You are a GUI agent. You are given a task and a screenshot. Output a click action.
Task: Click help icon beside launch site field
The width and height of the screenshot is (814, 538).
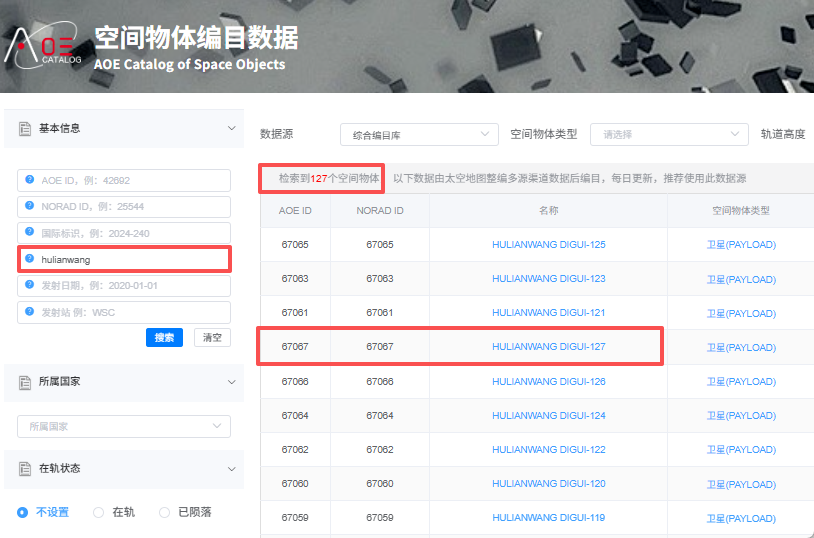click(30, 312)
